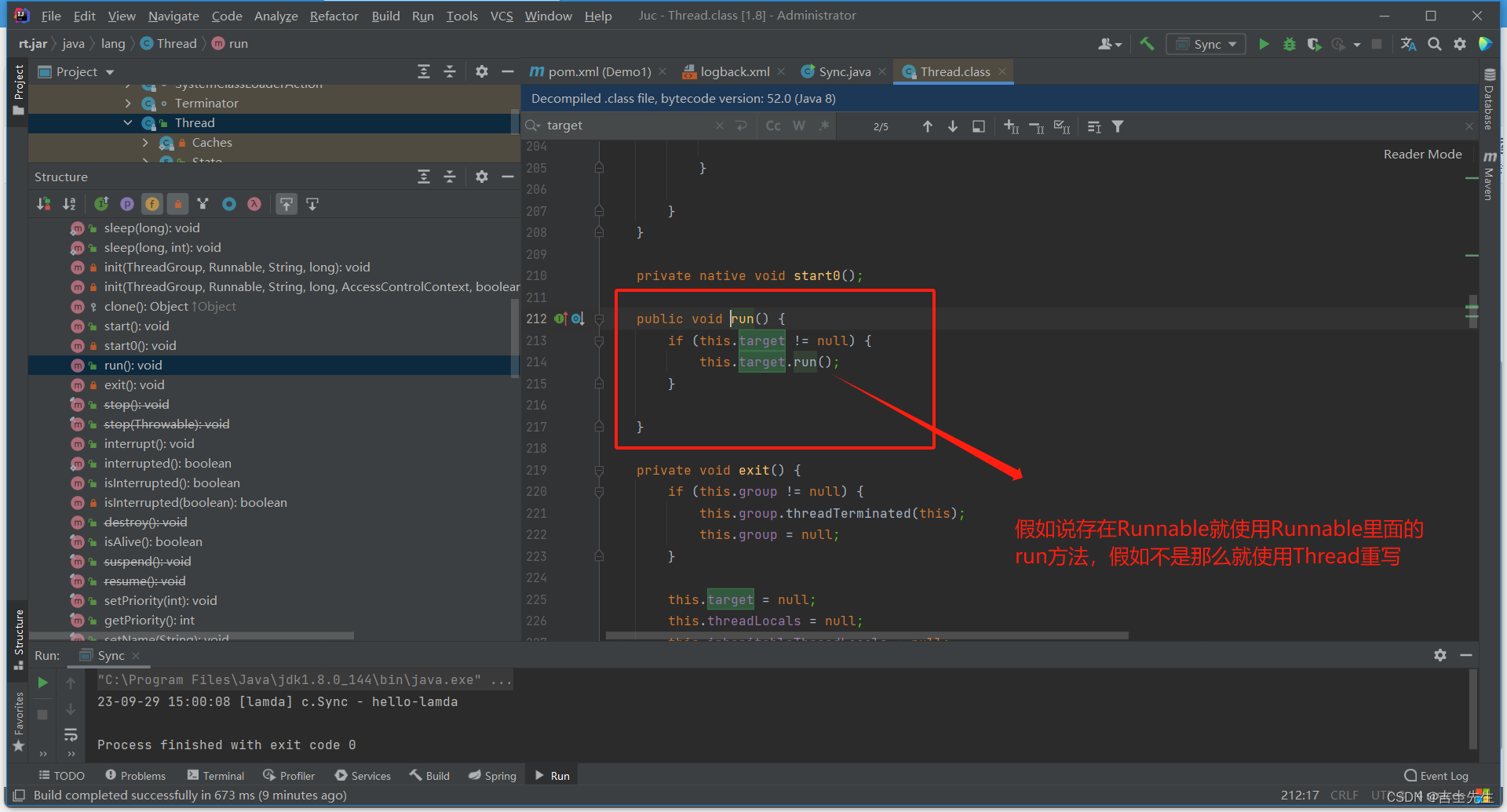Open profiler run options dropdown arrow
Image resolution: width=1507 pixels, height=812 pixels.
point(1356,45)
